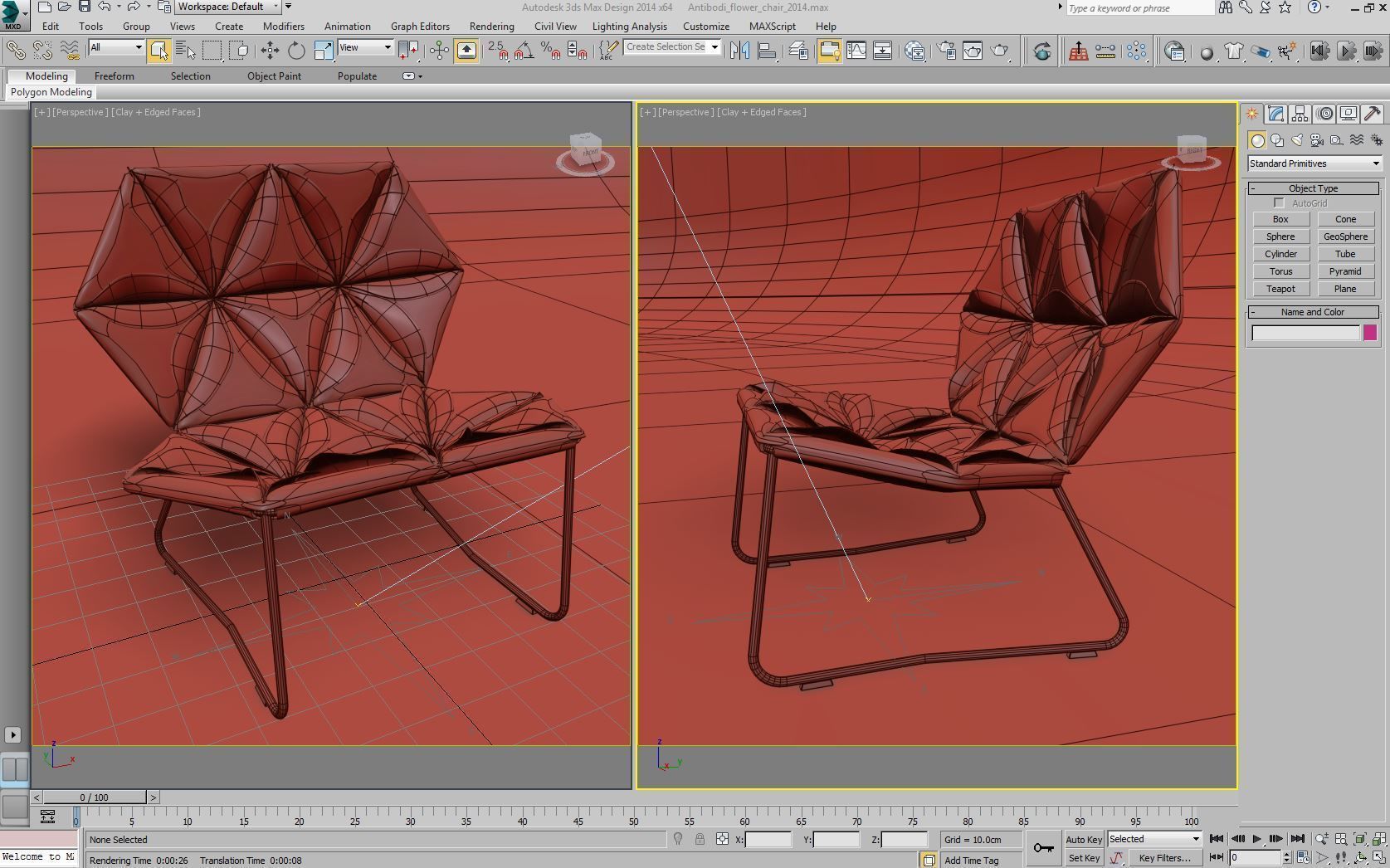This screenshot has height=868, width=1390.
Task: Switch to the Modify command panel tab
Action: (x=1276, y=114)
